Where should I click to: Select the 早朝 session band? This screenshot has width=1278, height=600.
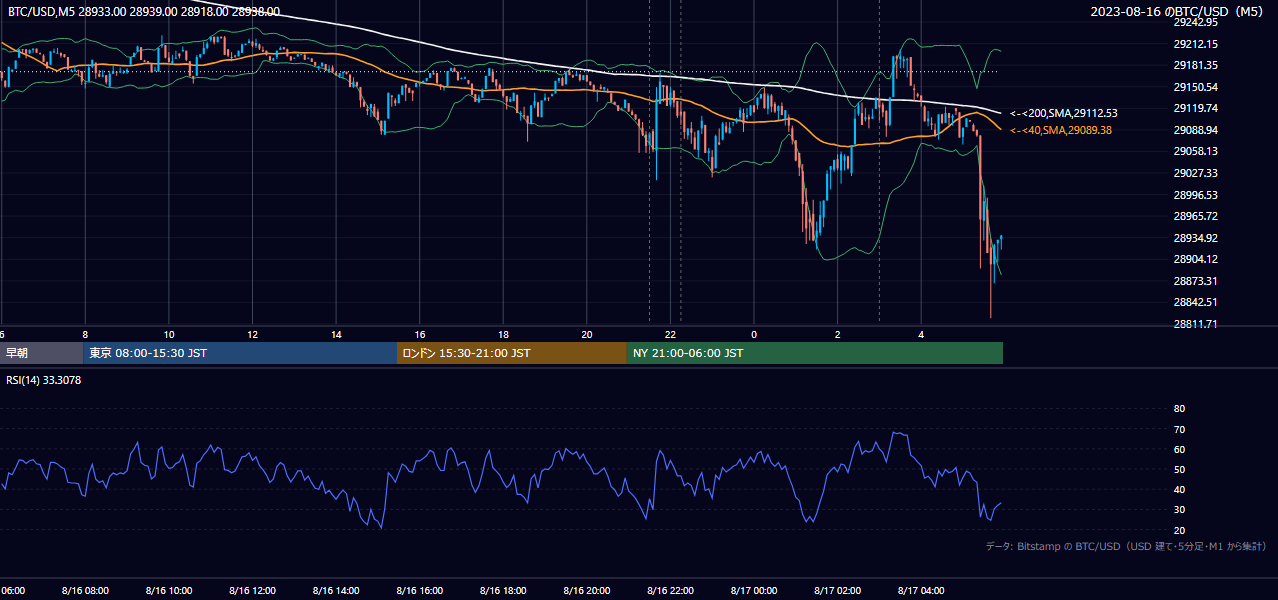tap(41, 353)
